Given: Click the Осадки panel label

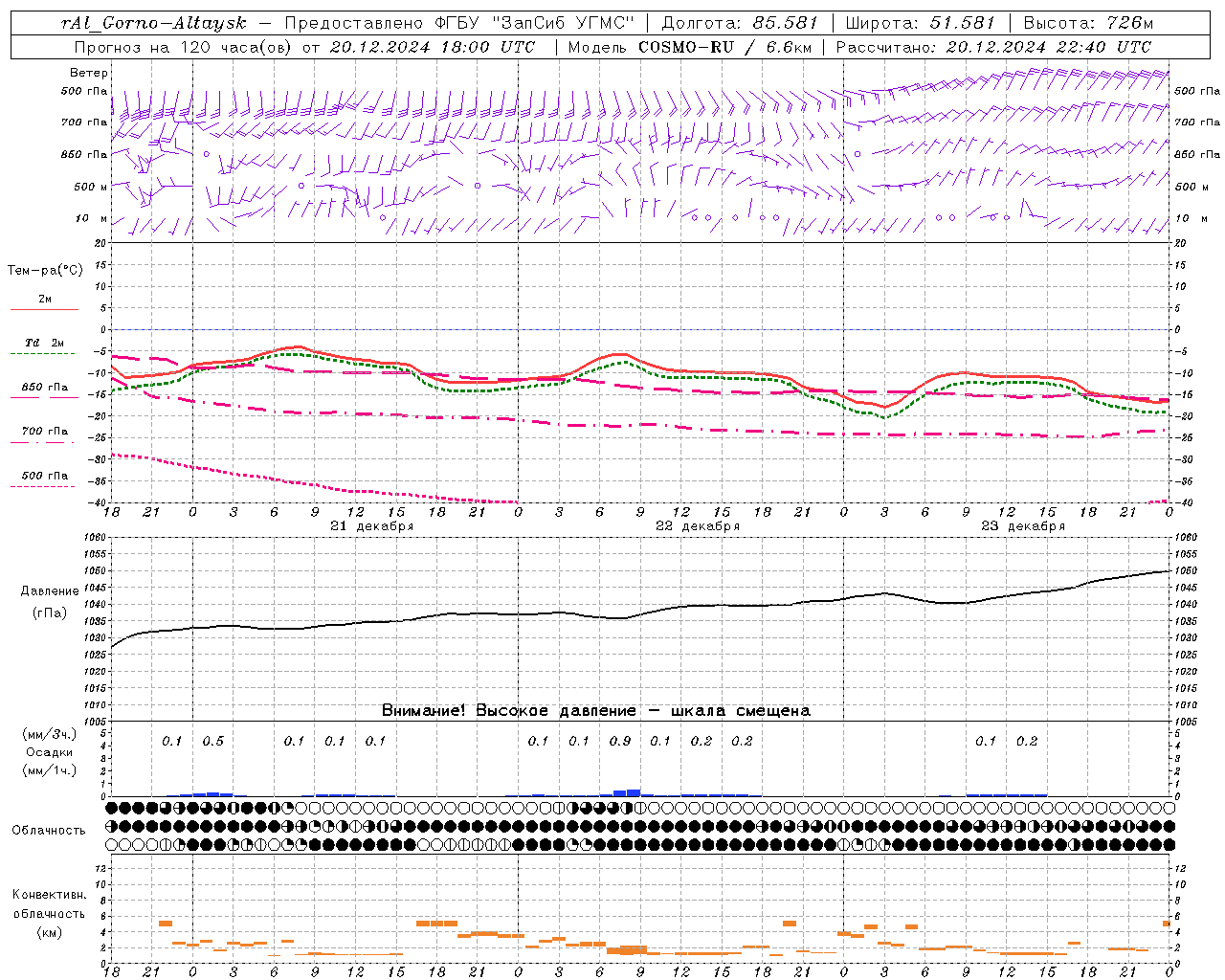Looking at the screenshot, I should (50, 752).
